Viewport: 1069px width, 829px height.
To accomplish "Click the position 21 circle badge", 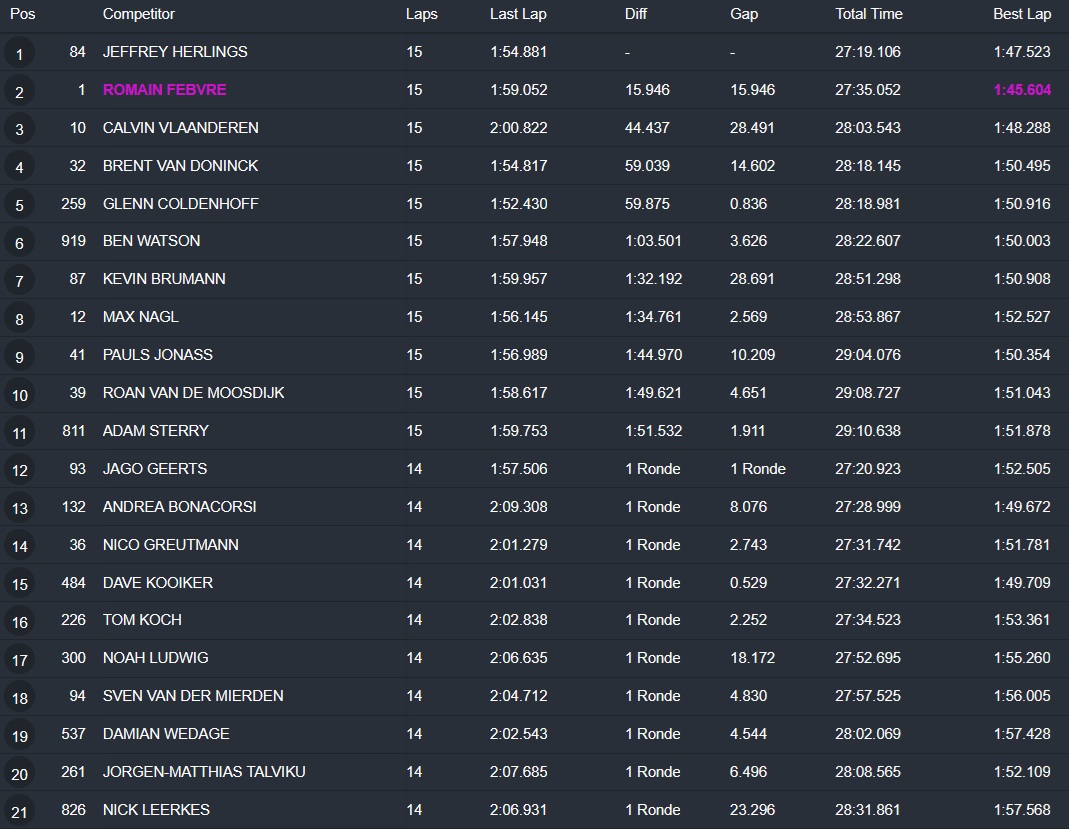I will click(x=19, y=811).
